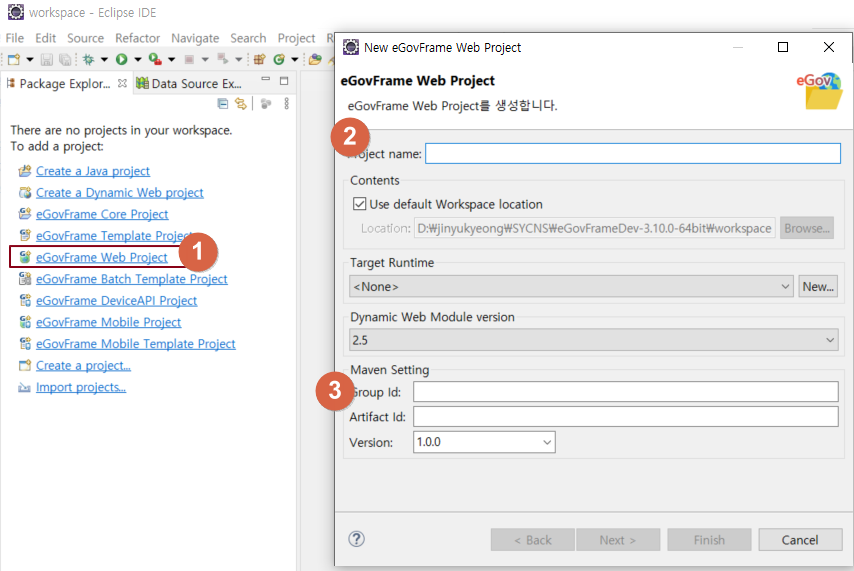The width and height of the screenshot is (854, 571).
Task: Open the Run dropdown arrow
Action: pyautogui.click(x=137, y=59)
